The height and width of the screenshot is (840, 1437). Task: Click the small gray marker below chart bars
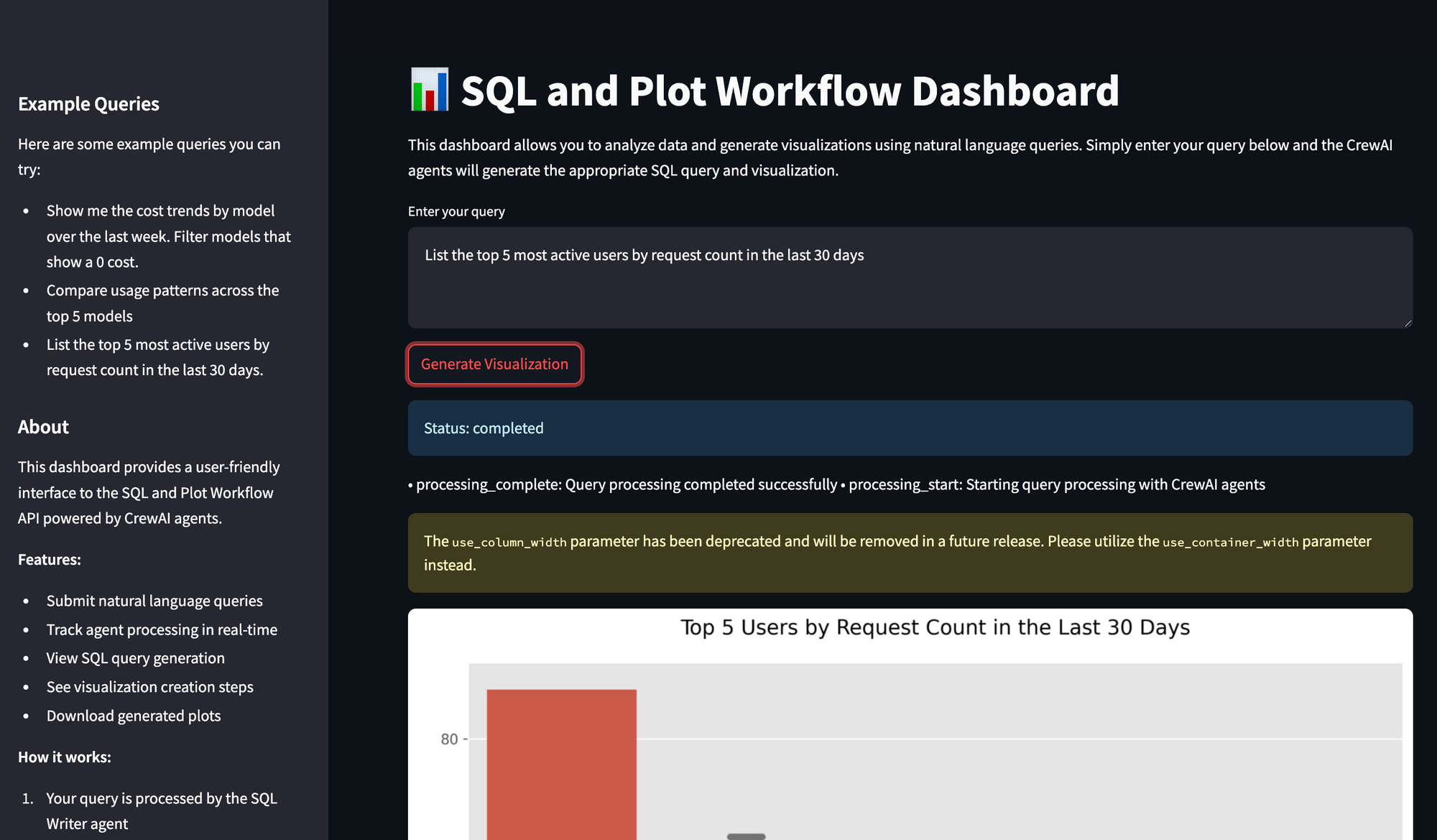[x=746, y=836]
